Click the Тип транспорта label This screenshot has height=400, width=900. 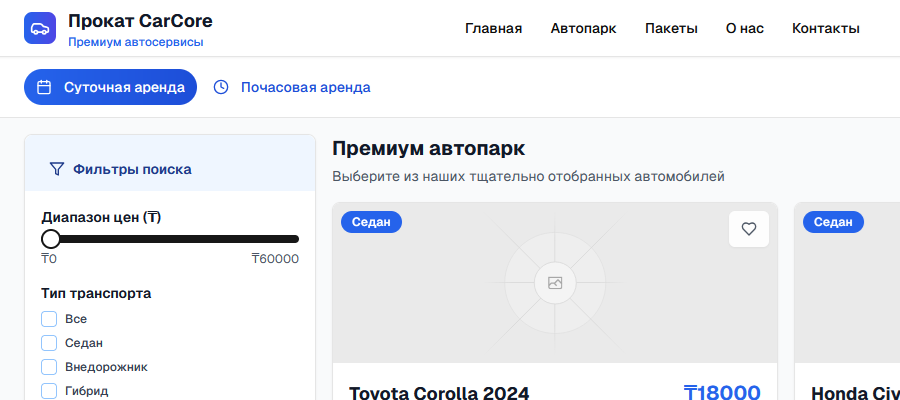96,294
